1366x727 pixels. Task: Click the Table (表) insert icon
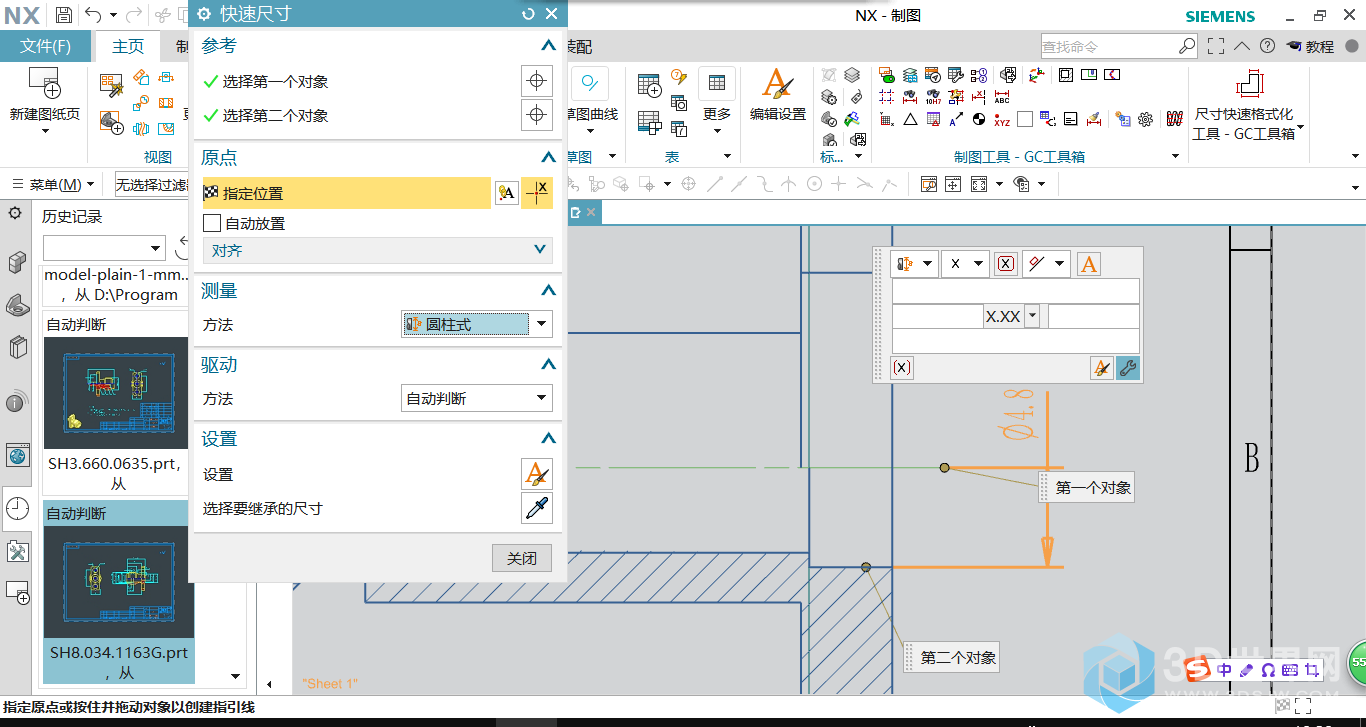[x=649, y=85]
